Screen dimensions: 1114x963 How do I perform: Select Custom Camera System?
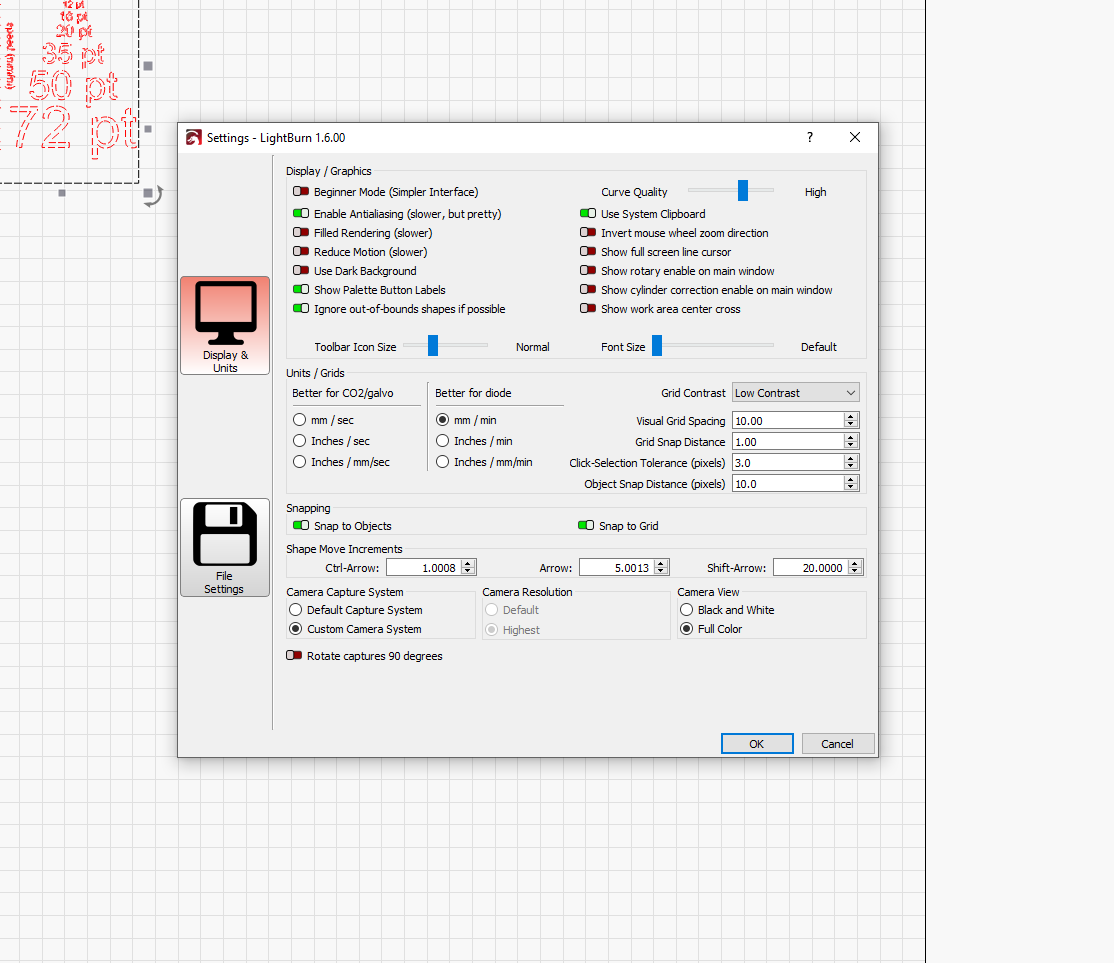click(296, 629)
